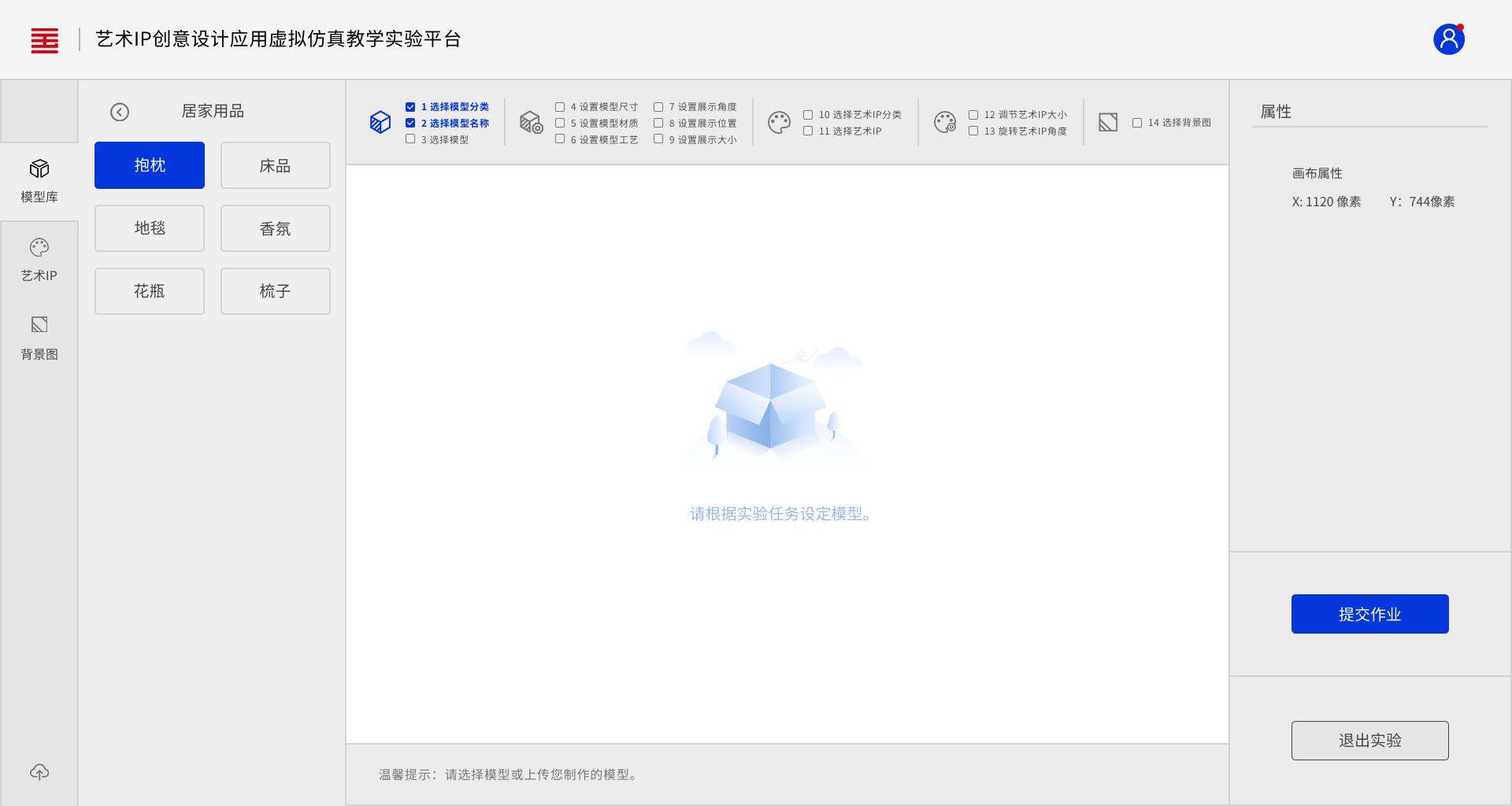Check step 8 设置展示位置
This screenshot has width=1512, height=806.
(x=658, y=123)
